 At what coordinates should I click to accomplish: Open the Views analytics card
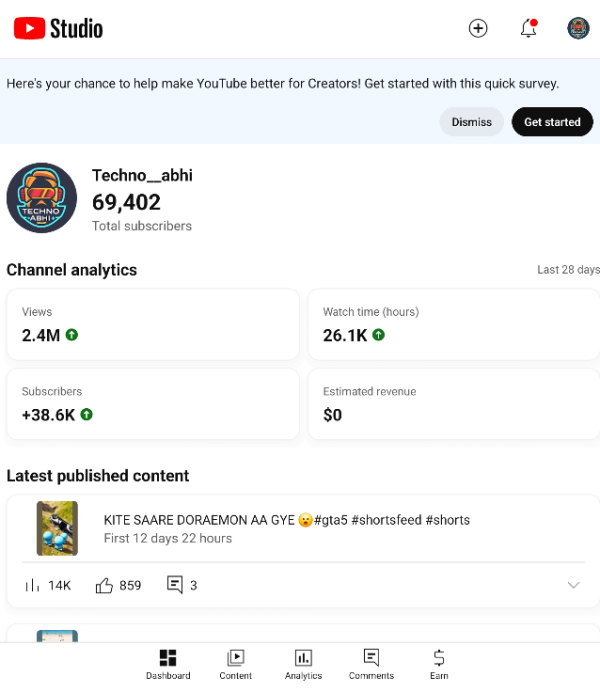153,325
